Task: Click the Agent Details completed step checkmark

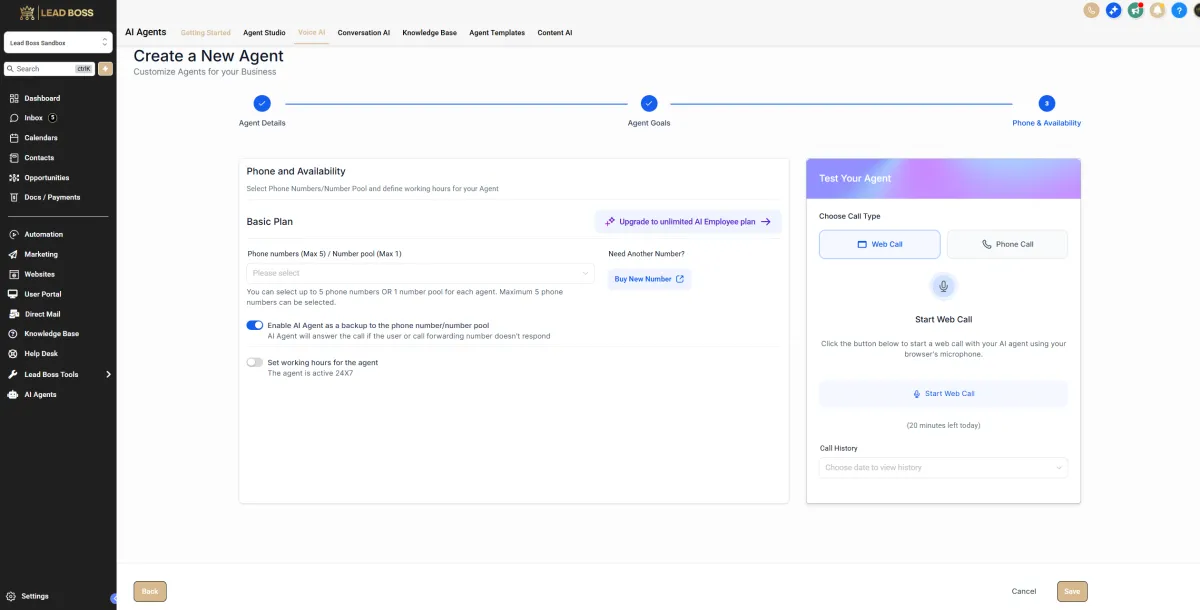Action: [x=262, y=103]
